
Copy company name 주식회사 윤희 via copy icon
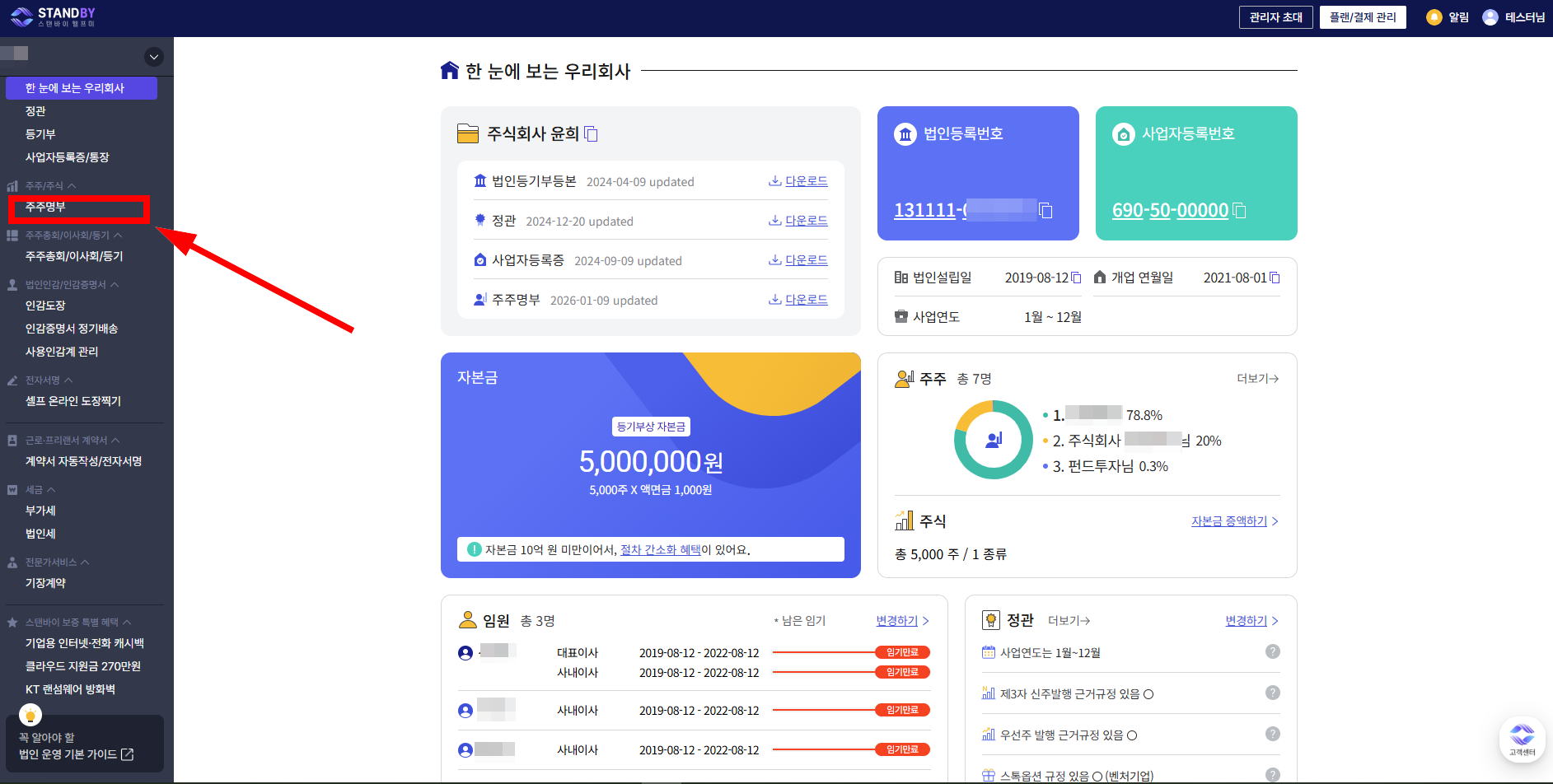pos(591,134)
